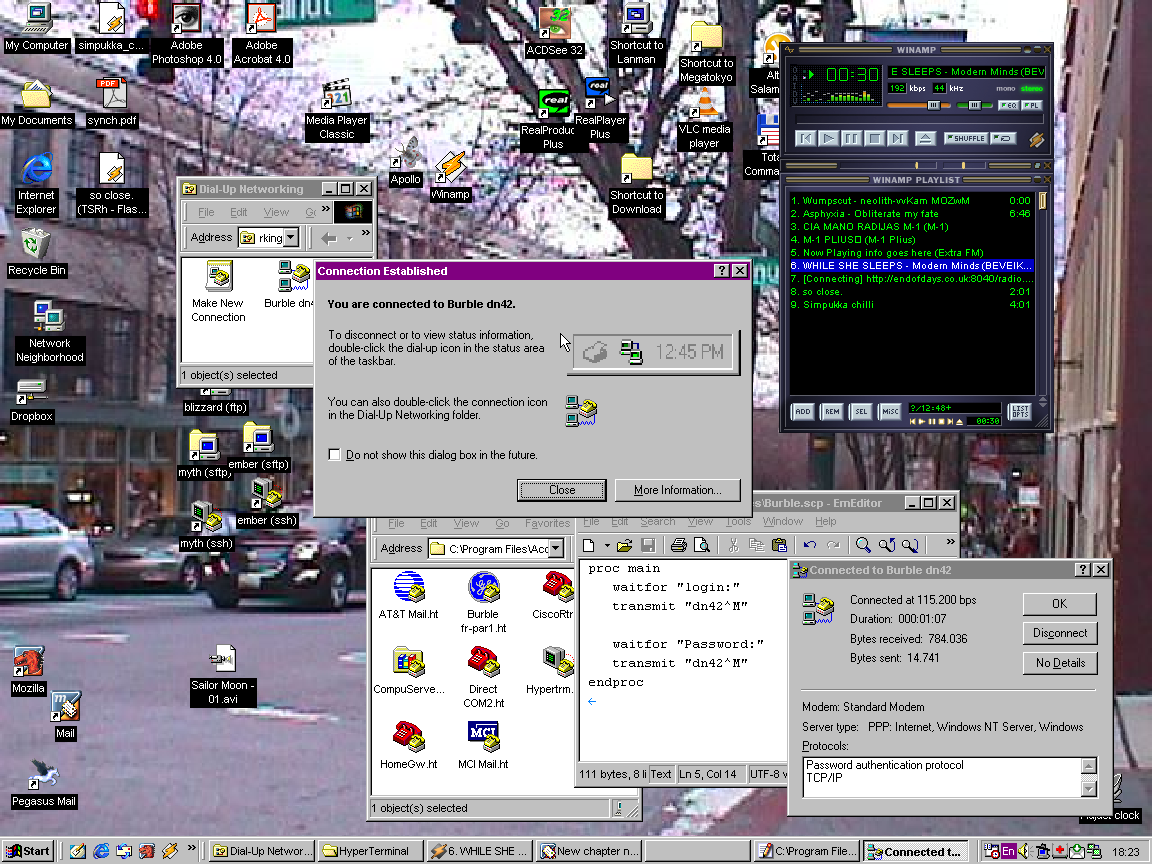Click Disconnect in Connected to Burble dn42 dialog
The image size is (1152, 864).
tap(1059, 632)
